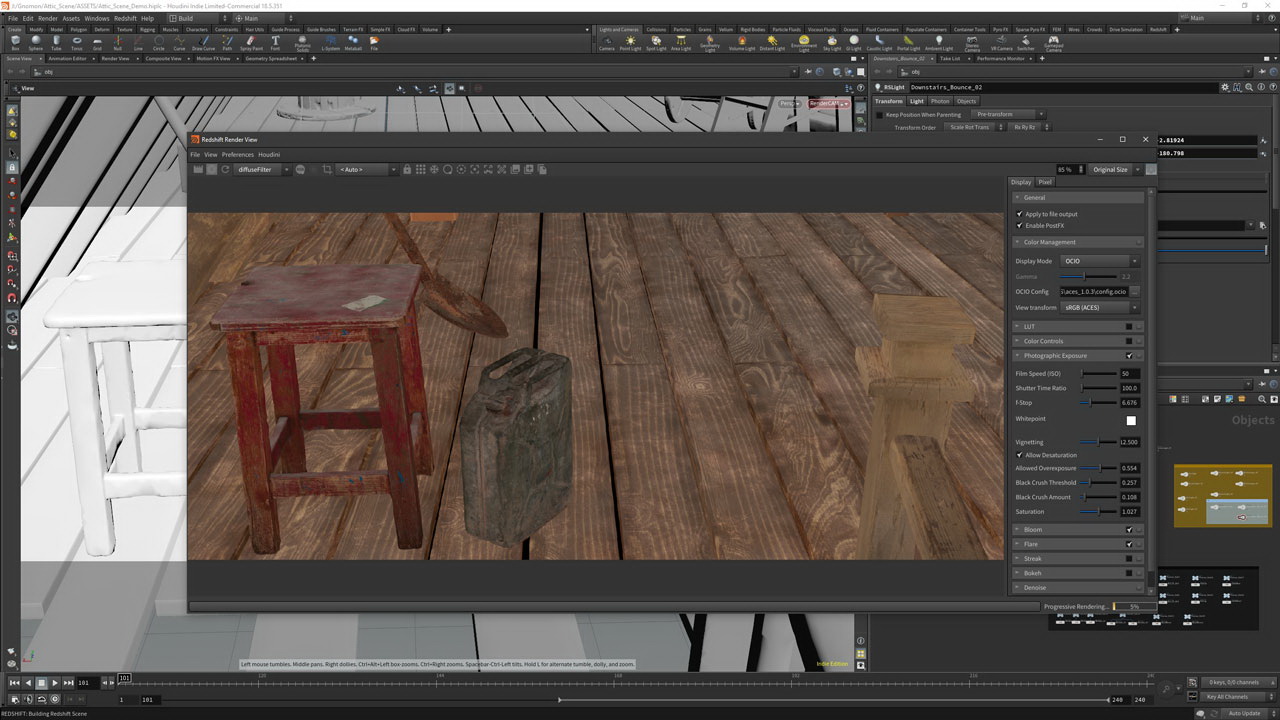Screen dimensions: 1280x720
Task: Open the Display Mode OCIO dropdown
Action: [1100, 261]
